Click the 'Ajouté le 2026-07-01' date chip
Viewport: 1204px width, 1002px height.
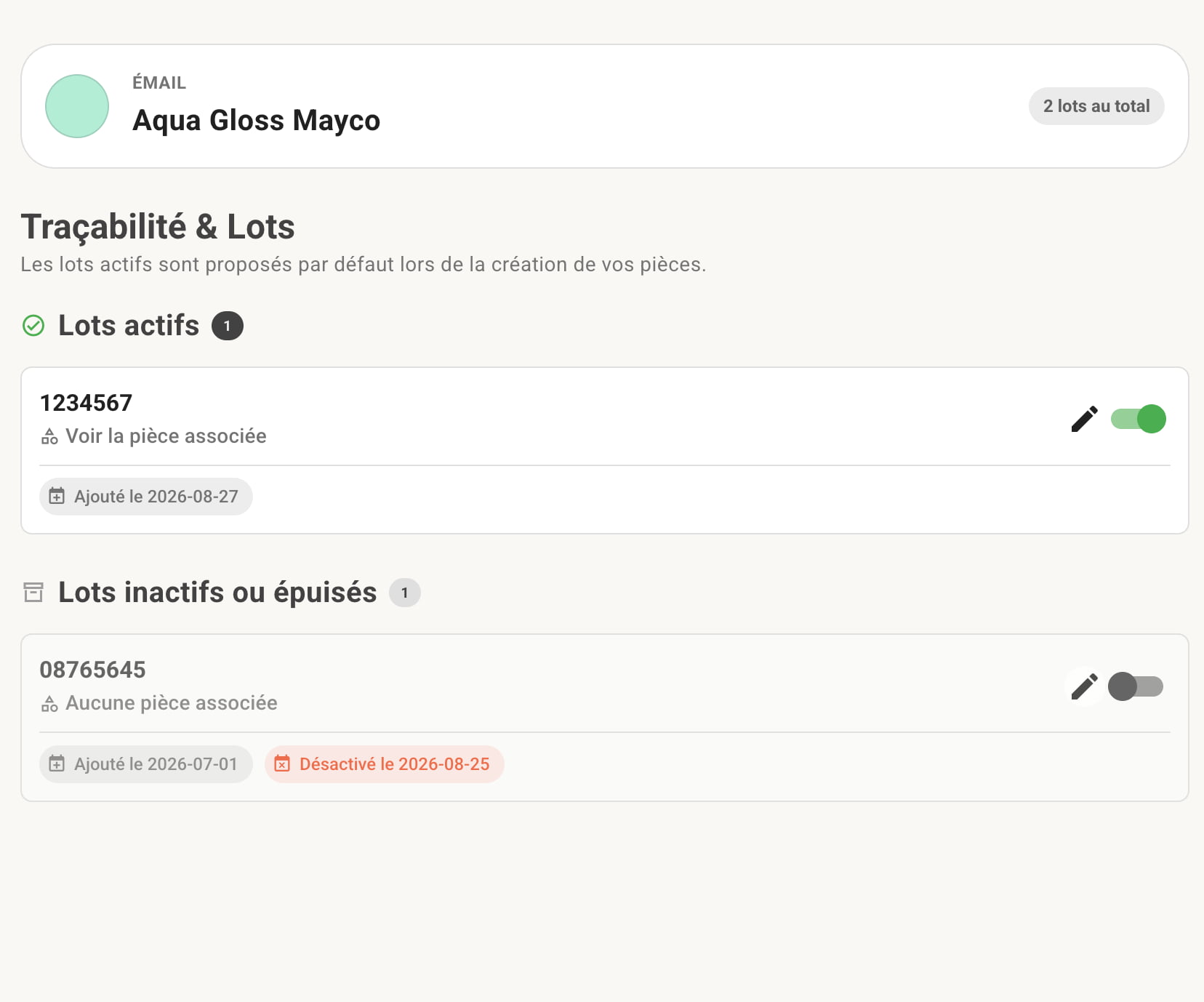click(146, 764)
